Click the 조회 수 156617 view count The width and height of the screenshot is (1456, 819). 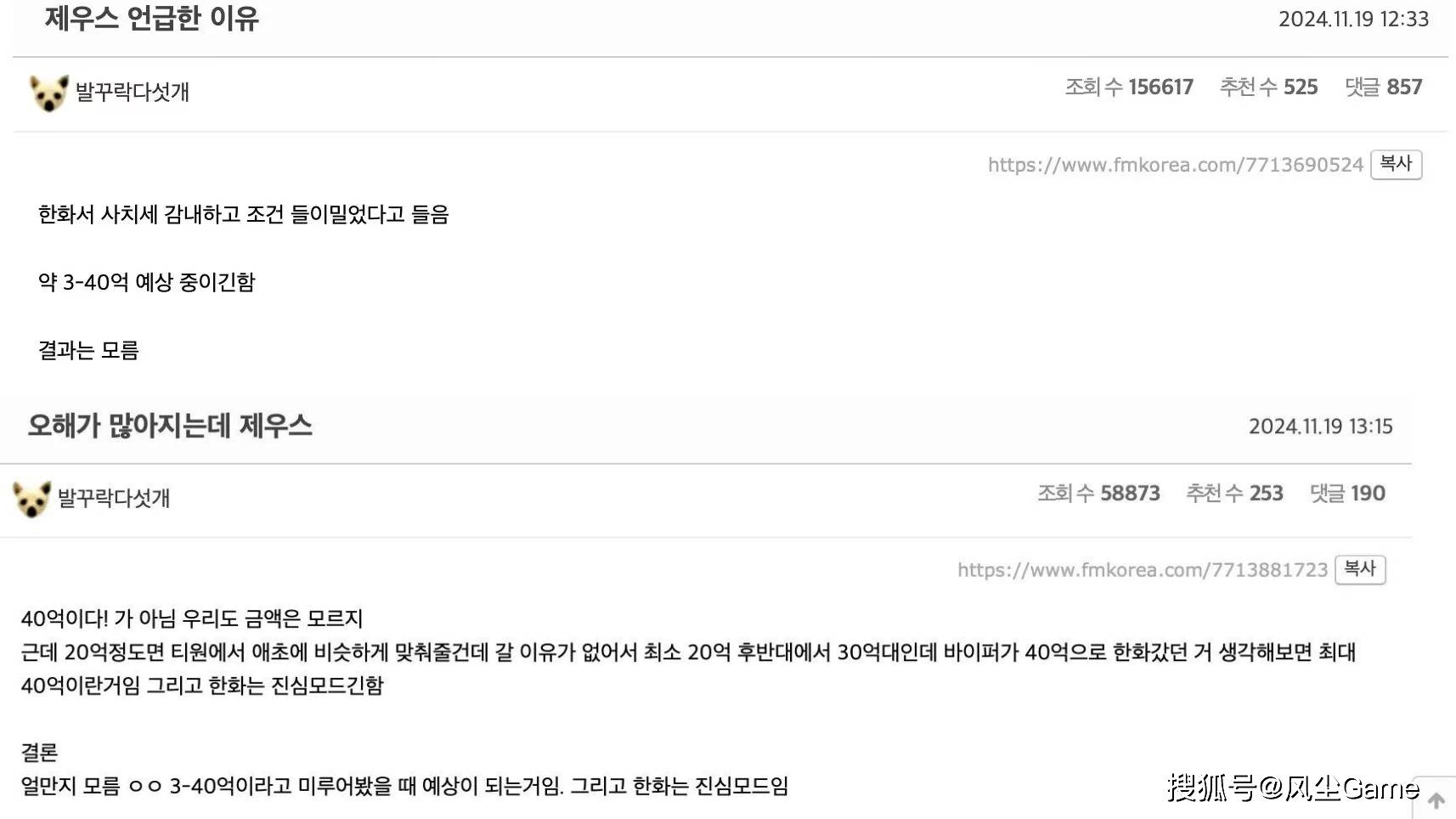1129,87
